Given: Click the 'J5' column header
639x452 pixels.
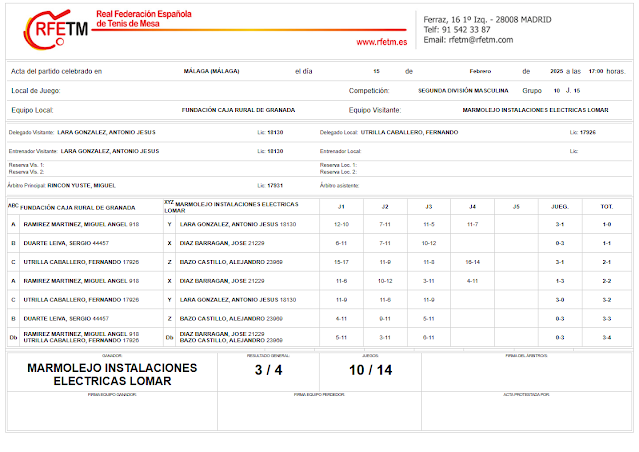Looking at the screenshot, I should [516, 207].
